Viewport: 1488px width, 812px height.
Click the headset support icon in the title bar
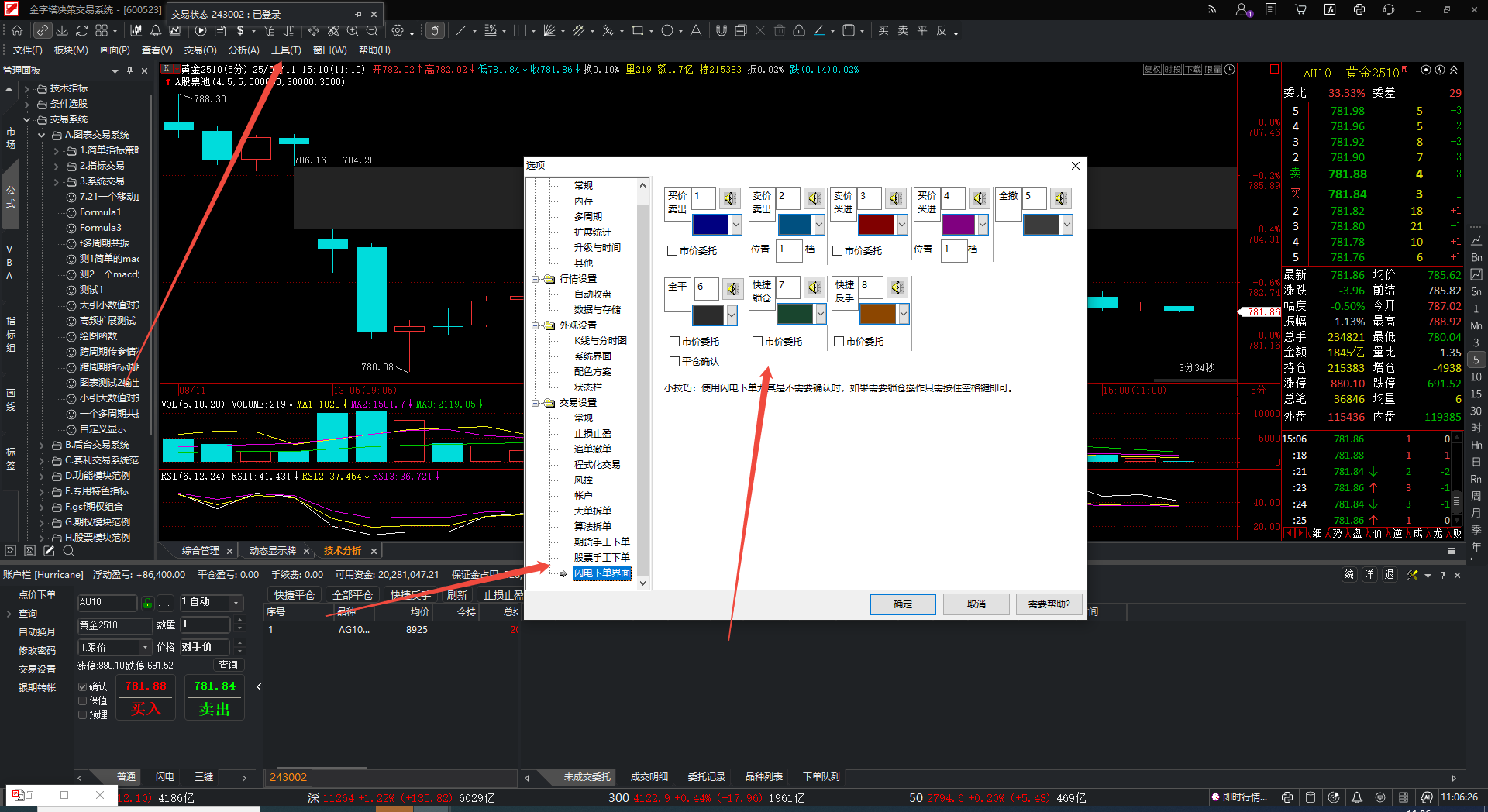[x=1388, y=9]
